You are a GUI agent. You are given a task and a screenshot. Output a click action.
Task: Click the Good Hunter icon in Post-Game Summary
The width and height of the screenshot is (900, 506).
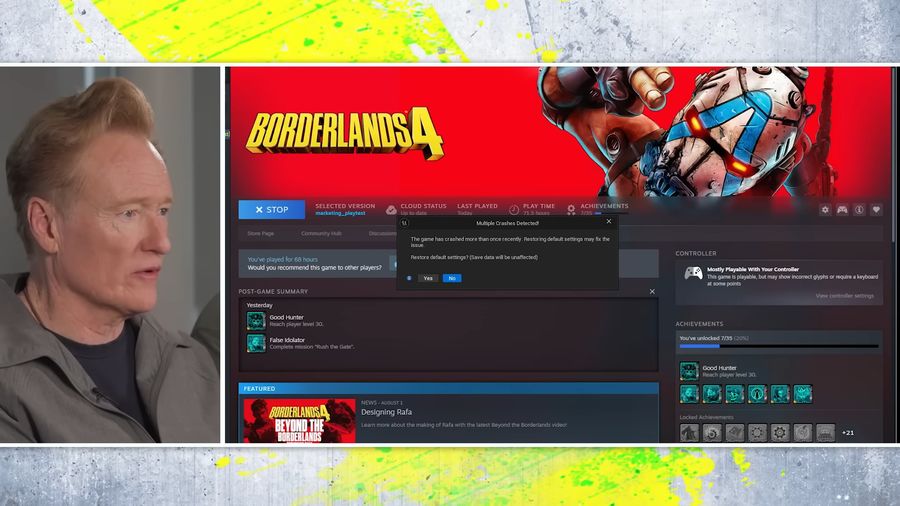pos(256,321)
